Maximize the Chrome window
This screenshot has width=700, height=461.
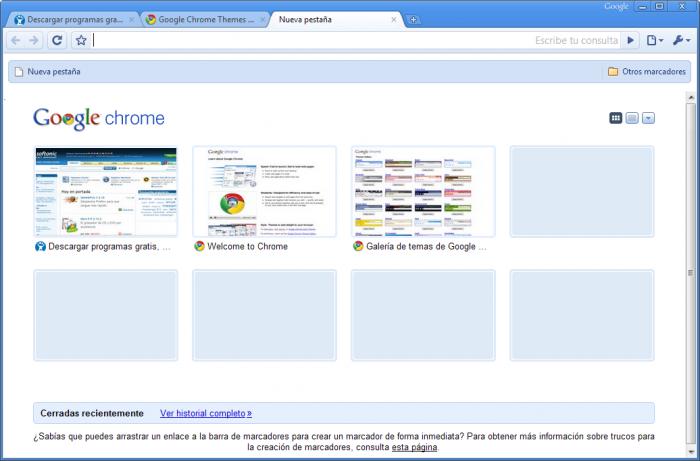tap(659, 6)
